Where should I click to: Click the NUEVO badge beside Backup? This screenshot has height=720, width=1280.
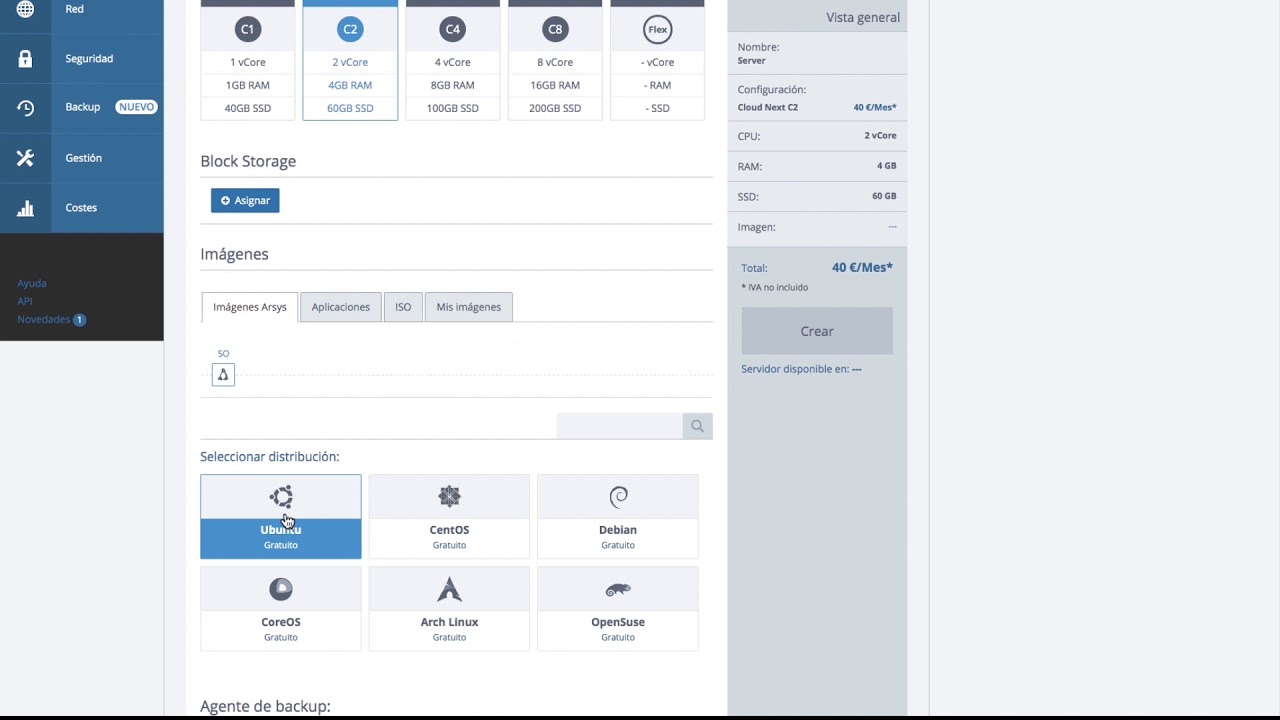(137, 107)
